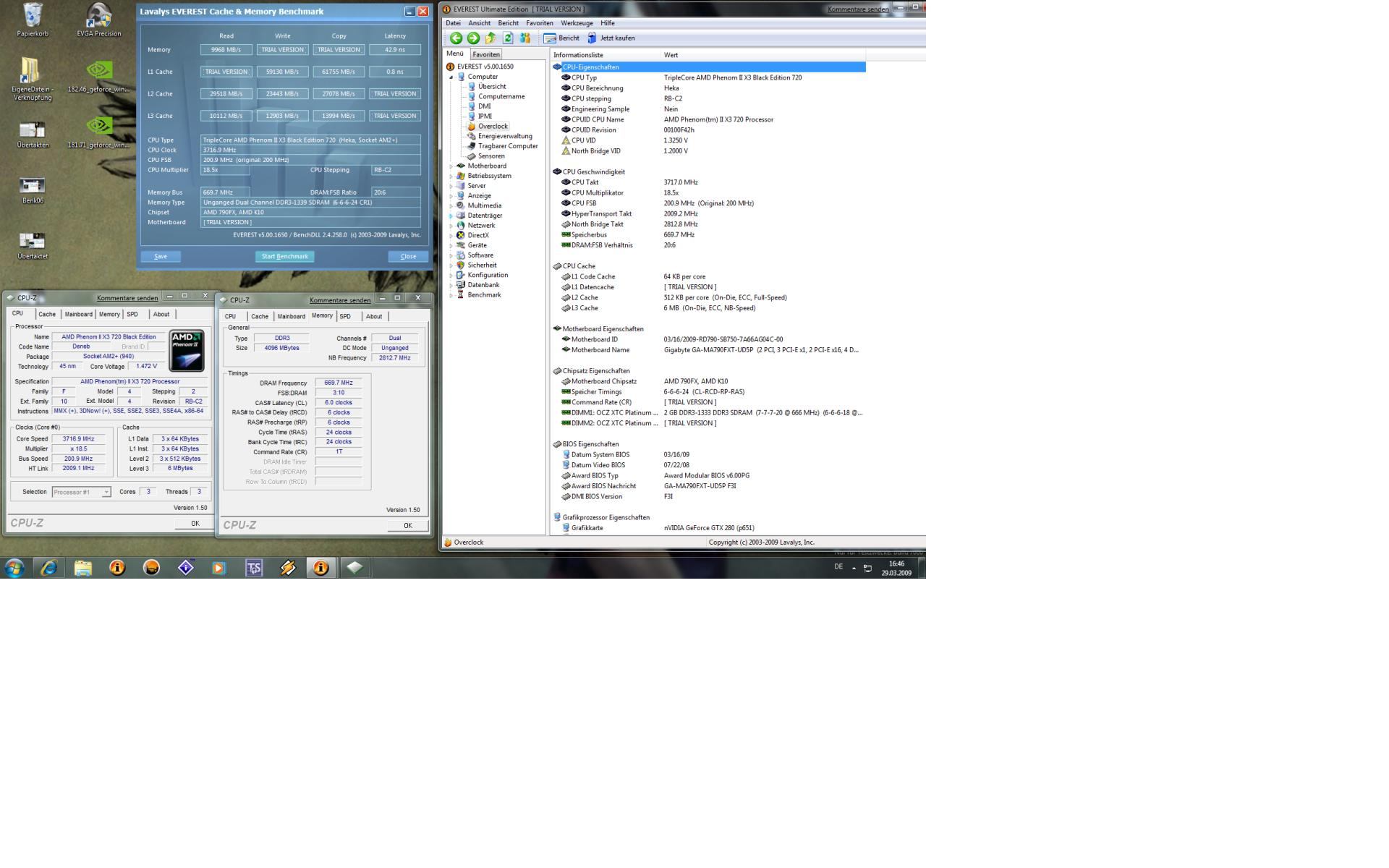Open Internet Explorer from the taskbar
Viewport: 1389px width, 868px height.
48,568
